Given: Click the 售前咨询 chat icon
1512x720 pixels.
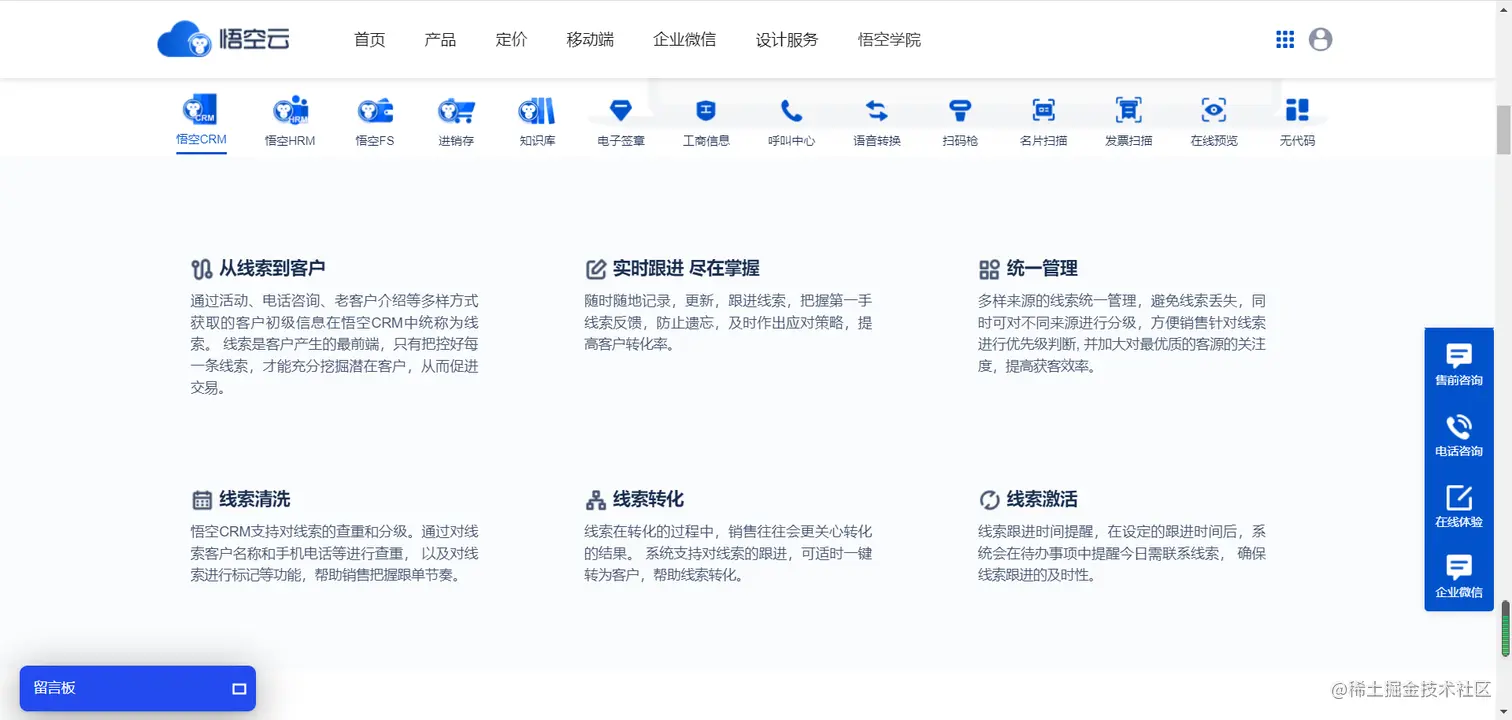Looking at the screenshot, I should (x=1459, y=355).
